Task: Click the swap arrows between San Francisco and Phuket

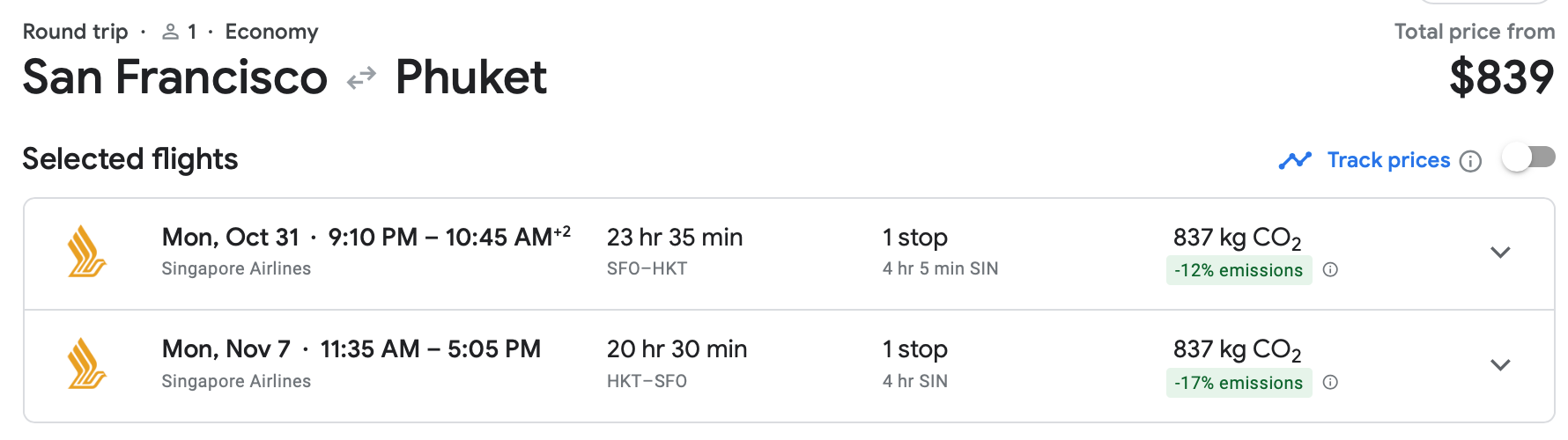Action: tap(361, 79)
